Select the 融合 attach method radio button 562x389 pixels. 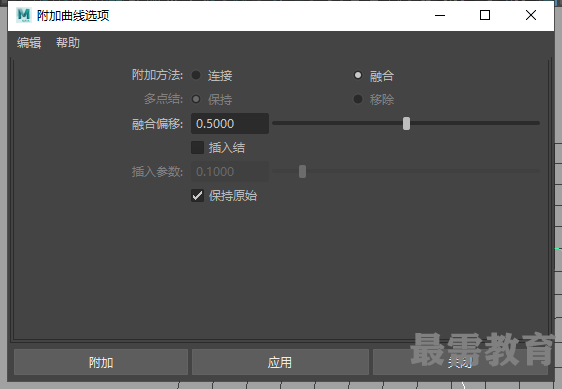click(x=358, y=75)
